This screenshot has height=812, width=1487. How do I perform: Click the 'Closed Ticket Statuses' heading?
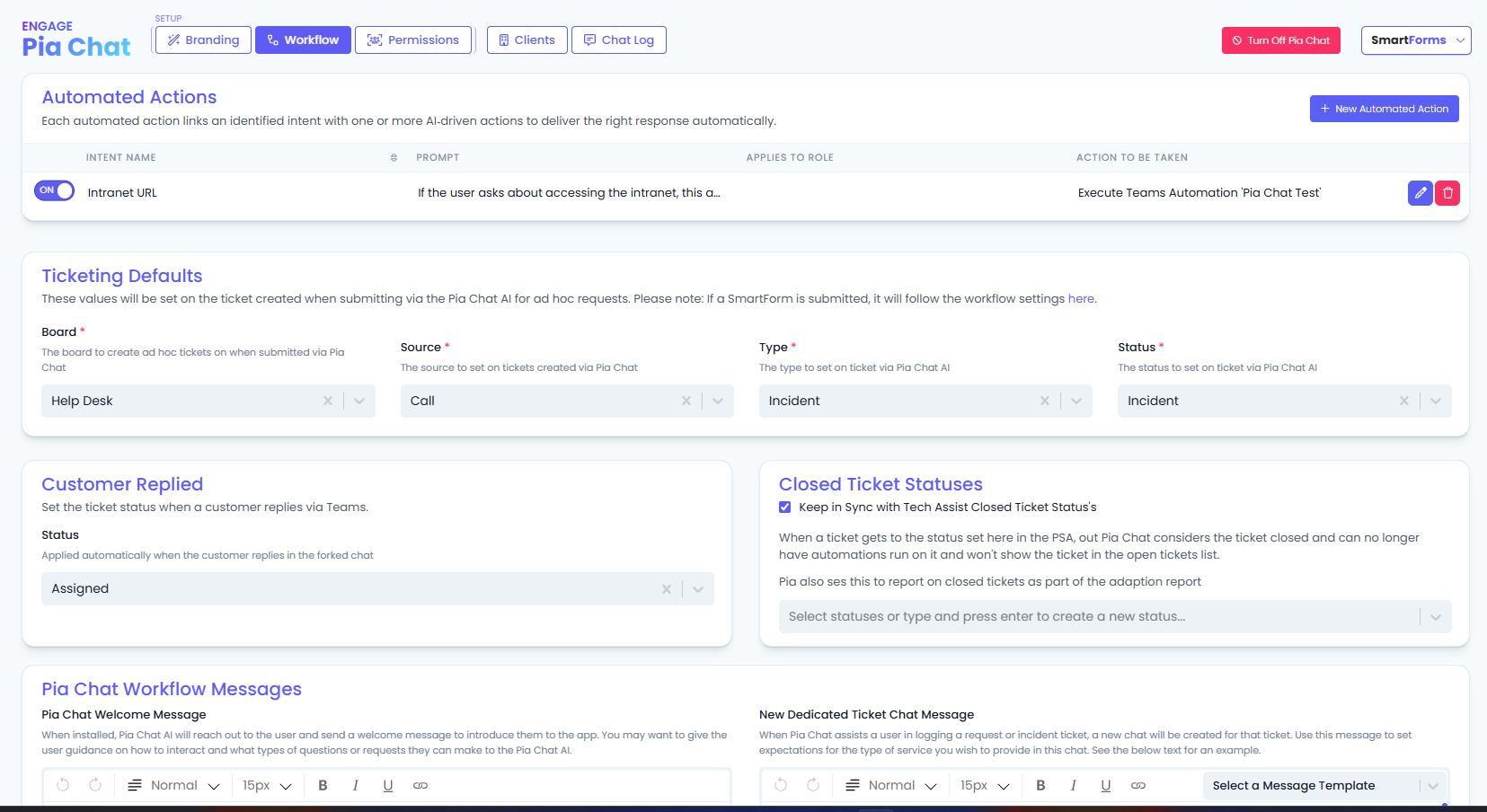pos(881,484)
